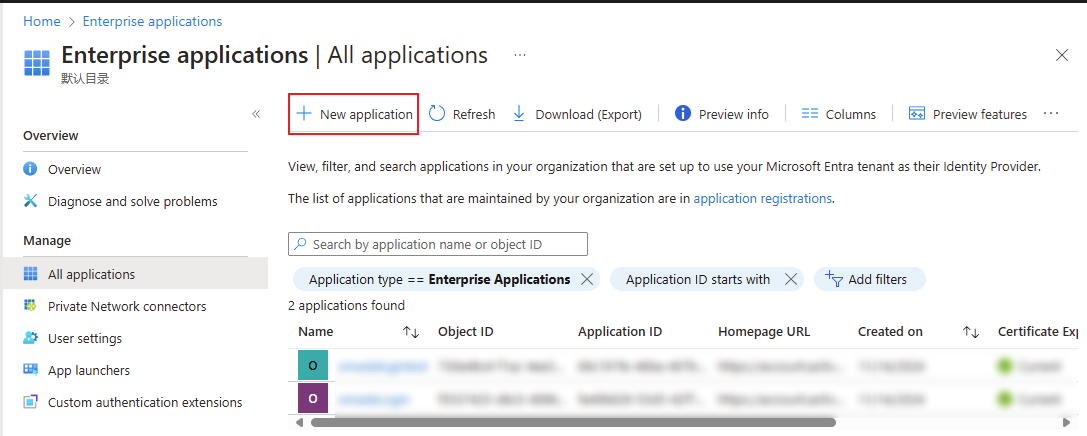This screenshot has width=1087, height=436.
Task: Click the Homepage URL column header
Action: pyautogui.click(x=764, y=331)
